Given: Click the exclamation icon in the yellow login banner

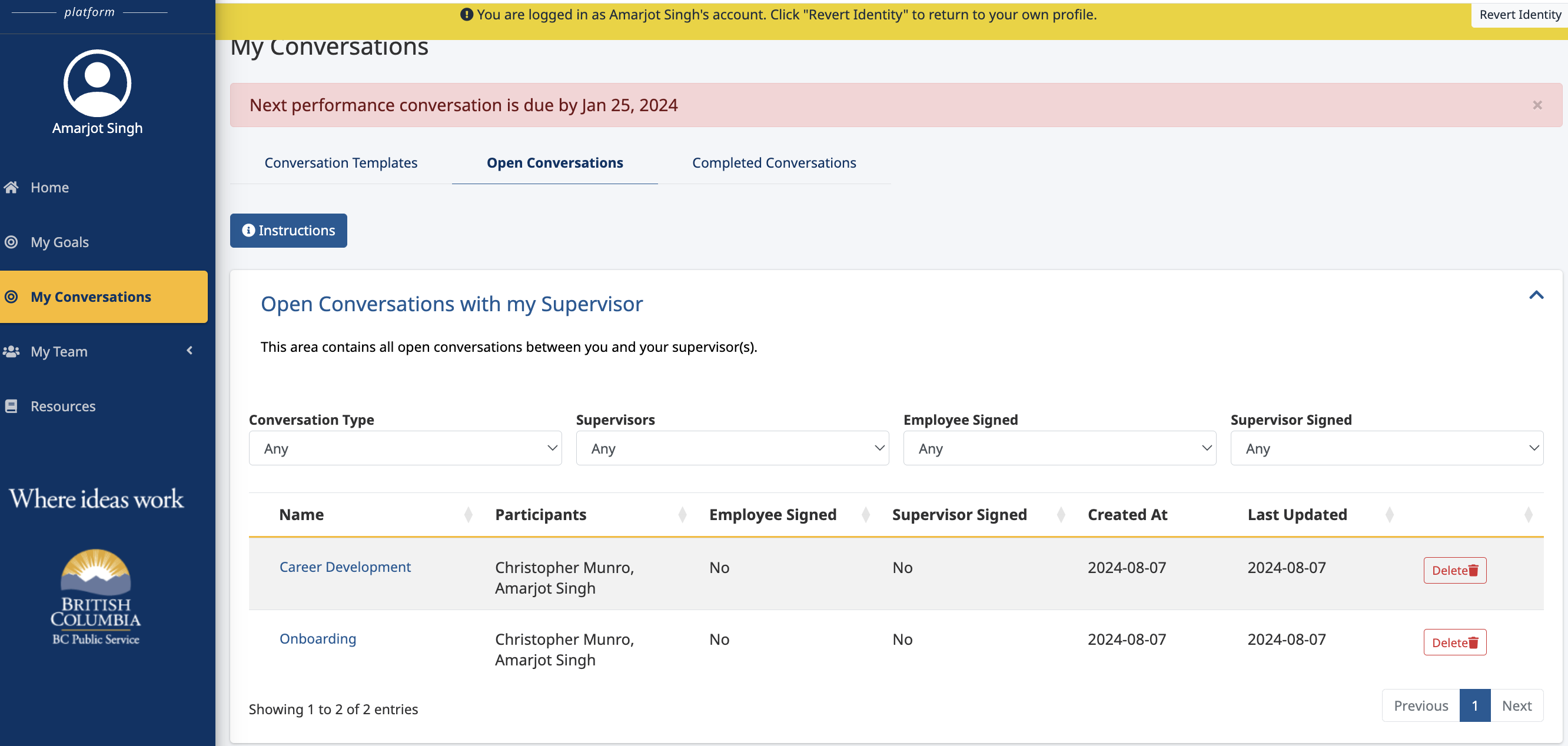Looking at the screenshot, I should point(467,15).
